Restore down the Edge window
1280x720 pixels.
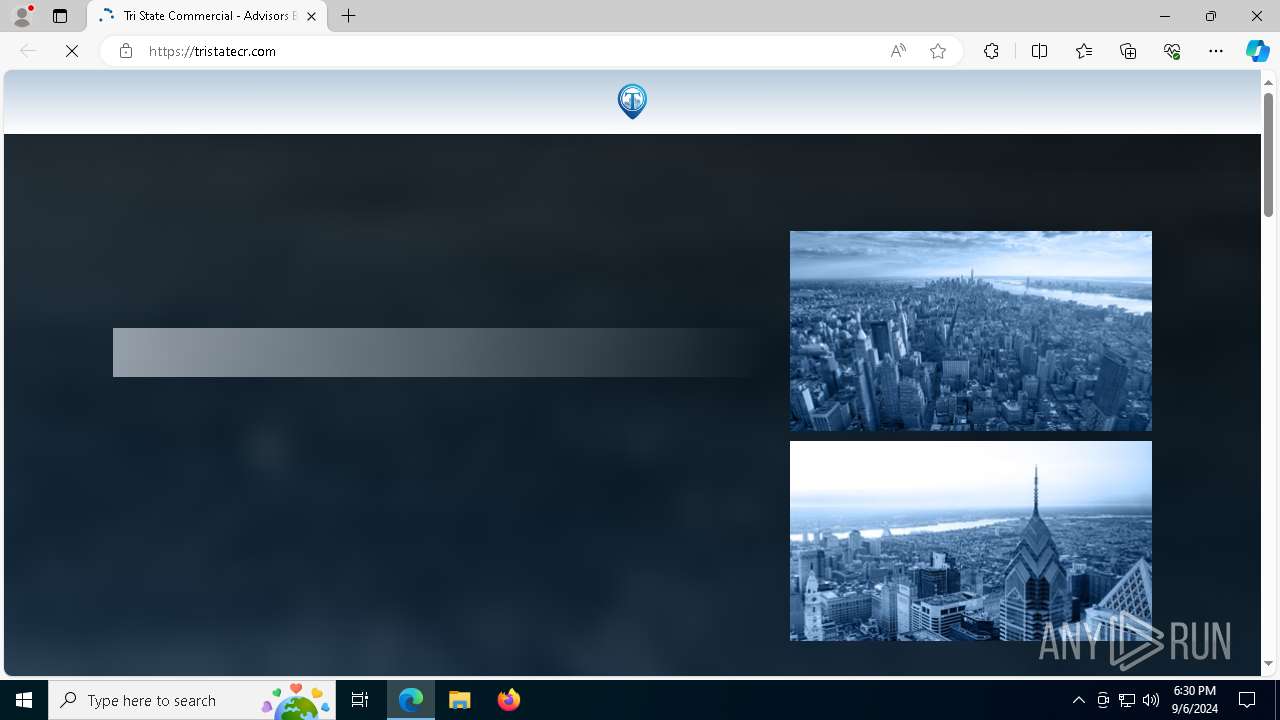pyautogui.click(x=1210, y=16)
